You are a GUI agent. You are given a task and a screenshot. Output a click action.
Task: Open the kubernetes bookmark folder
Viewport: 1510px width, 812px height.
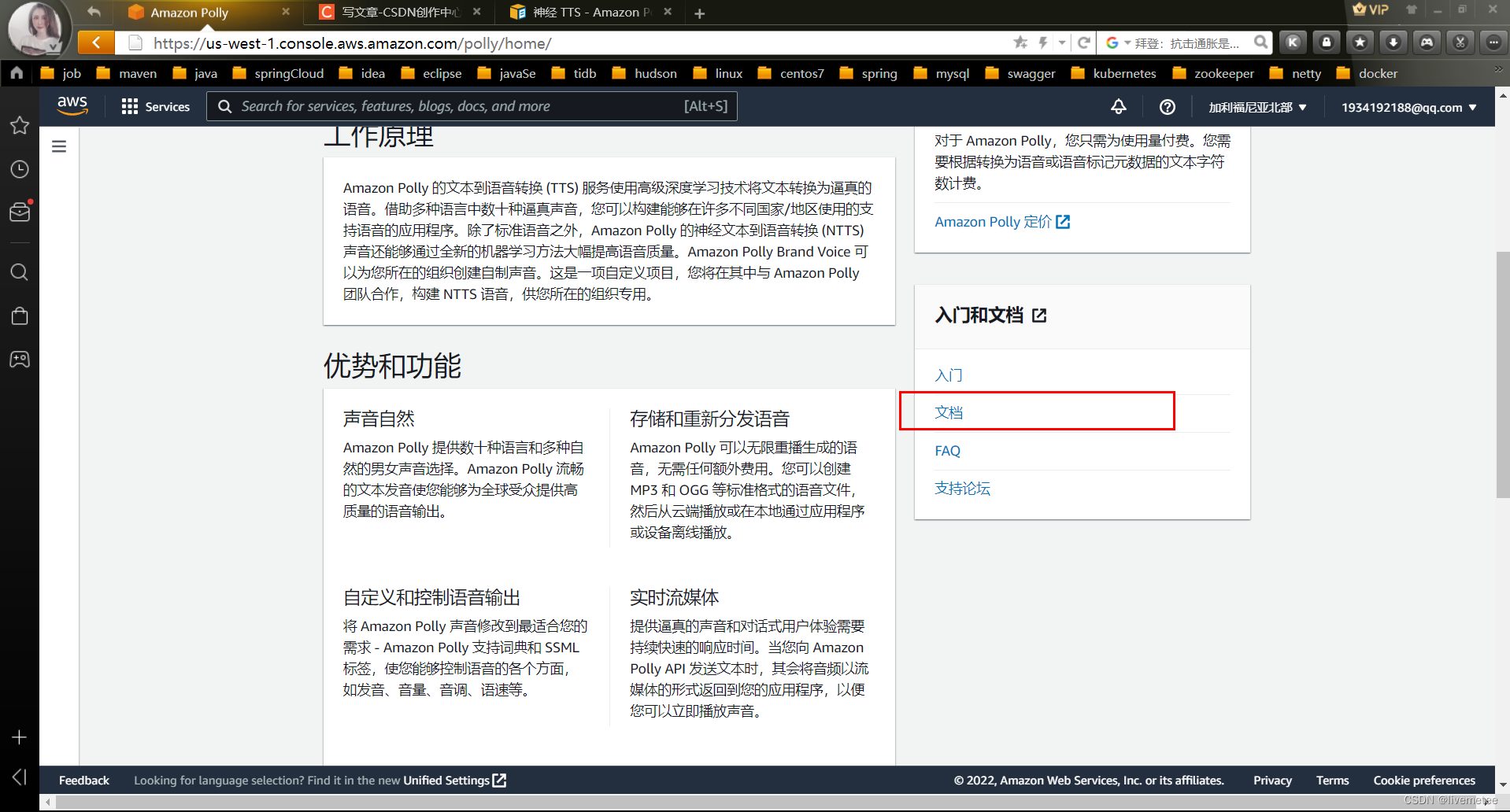click(x=1113, y=73)
